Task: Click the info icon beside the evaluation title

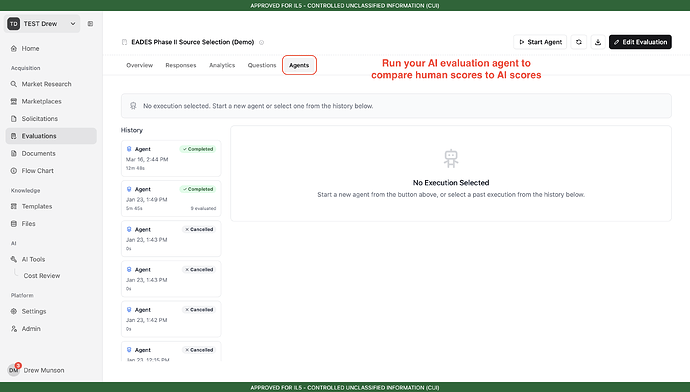Action: (261, 43)
